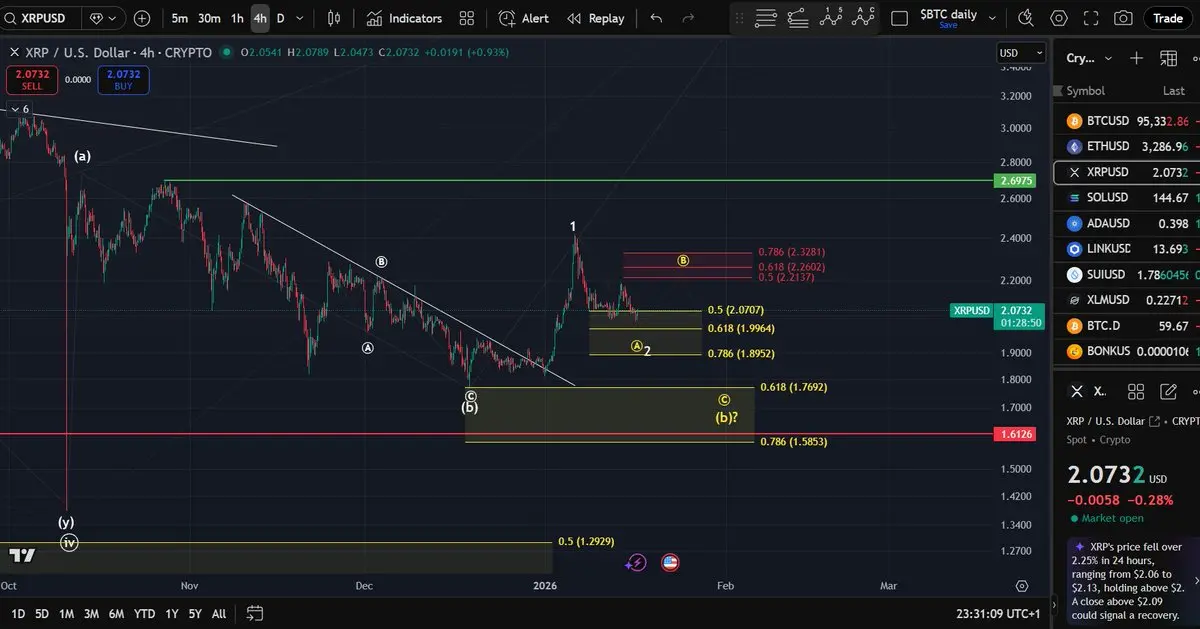
Task: Open the go to date calendar icon
Action: (x=255, y=613)
